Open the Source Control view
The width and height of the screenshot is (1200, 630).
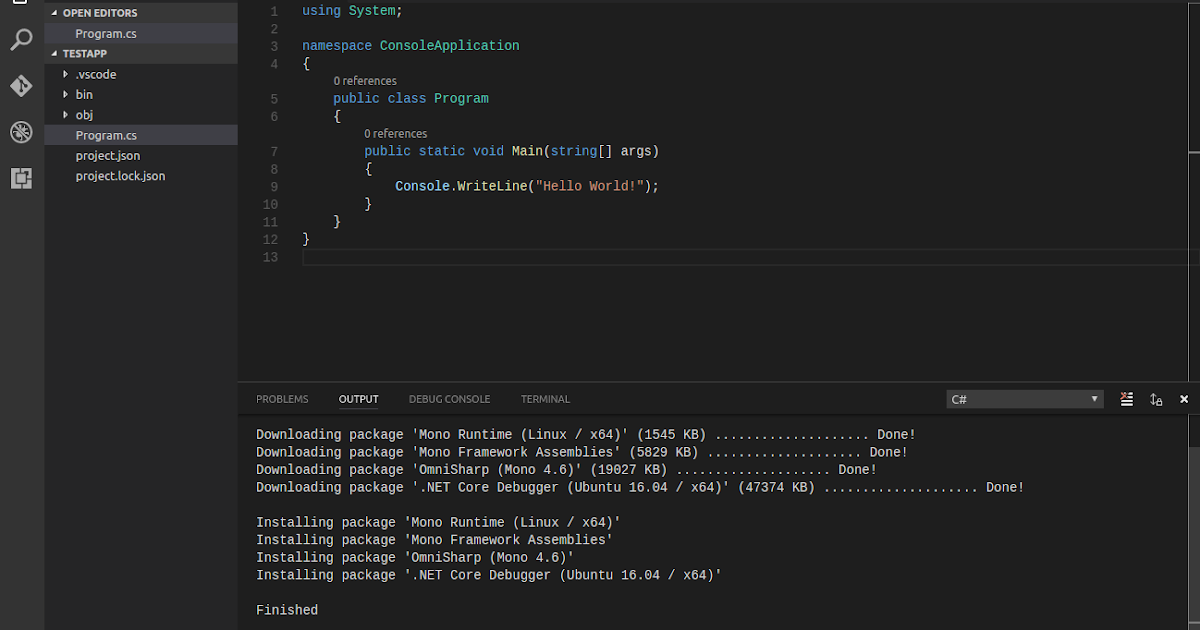21,86
